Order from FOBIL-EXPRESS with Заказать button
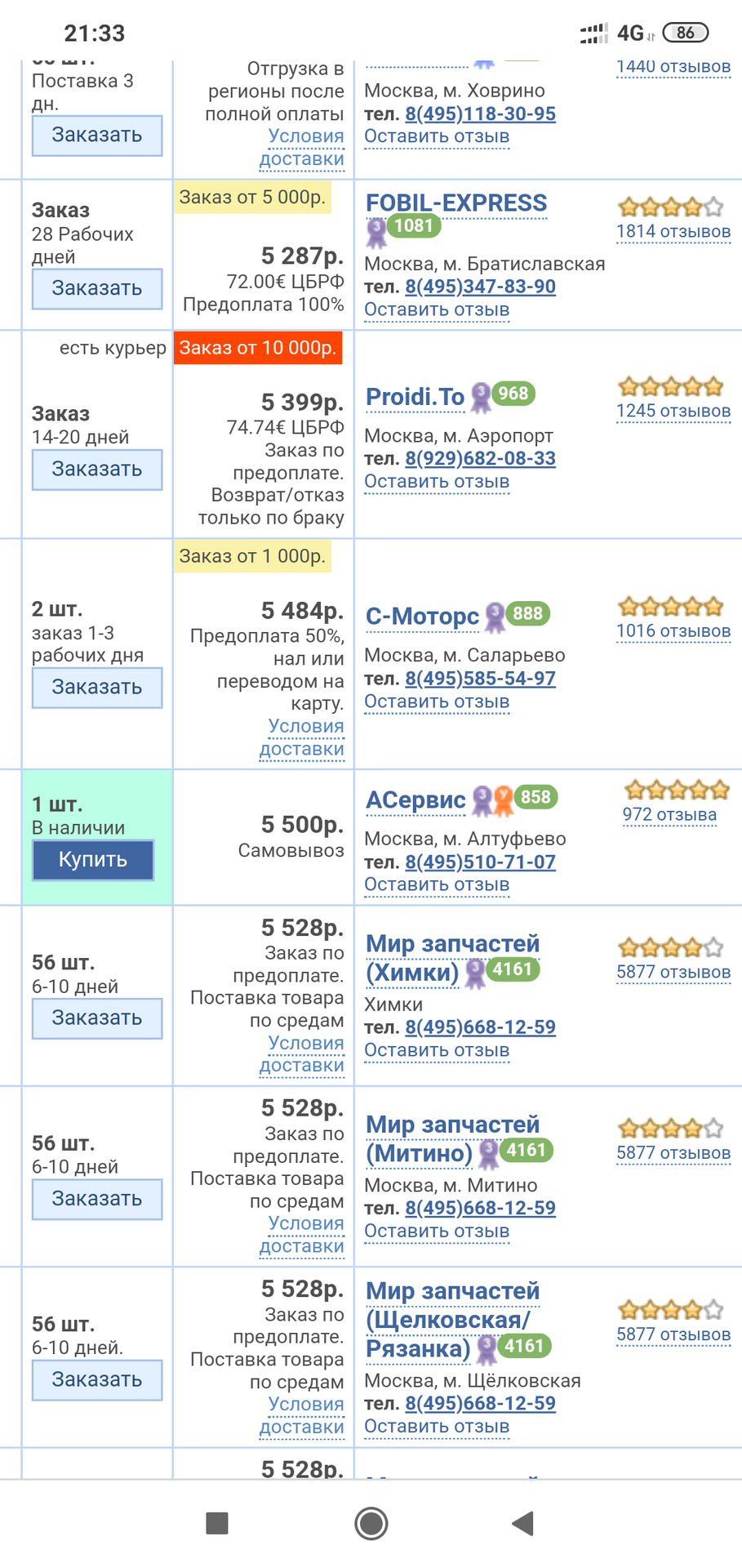 click(97, 289)
